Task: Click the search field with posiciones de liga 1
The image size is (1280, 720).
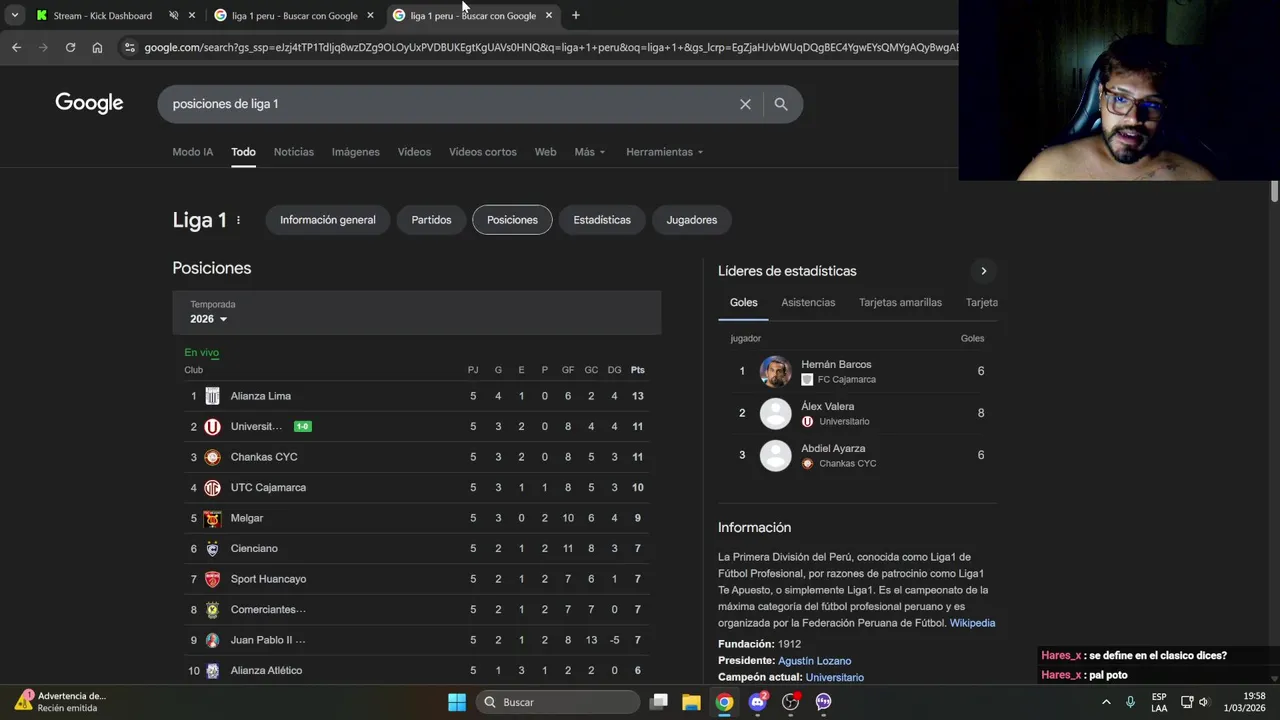Action: click(x=450, y=104)
